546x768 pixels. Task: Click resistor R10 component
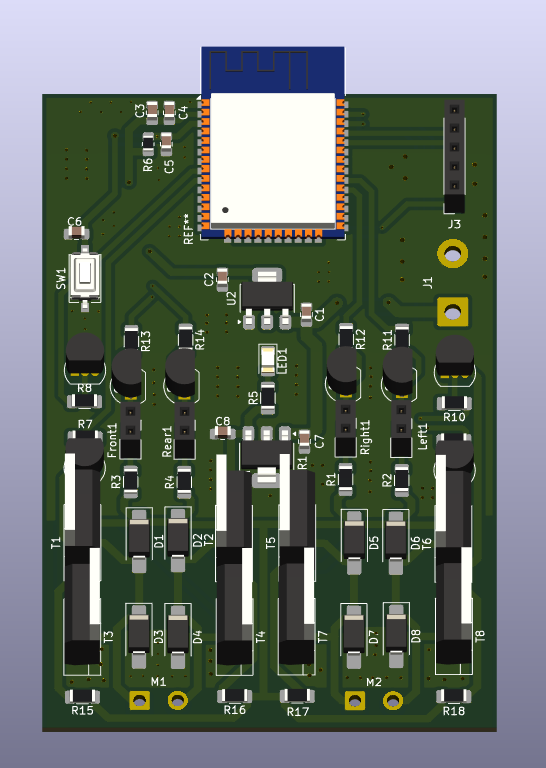(454, 403)
